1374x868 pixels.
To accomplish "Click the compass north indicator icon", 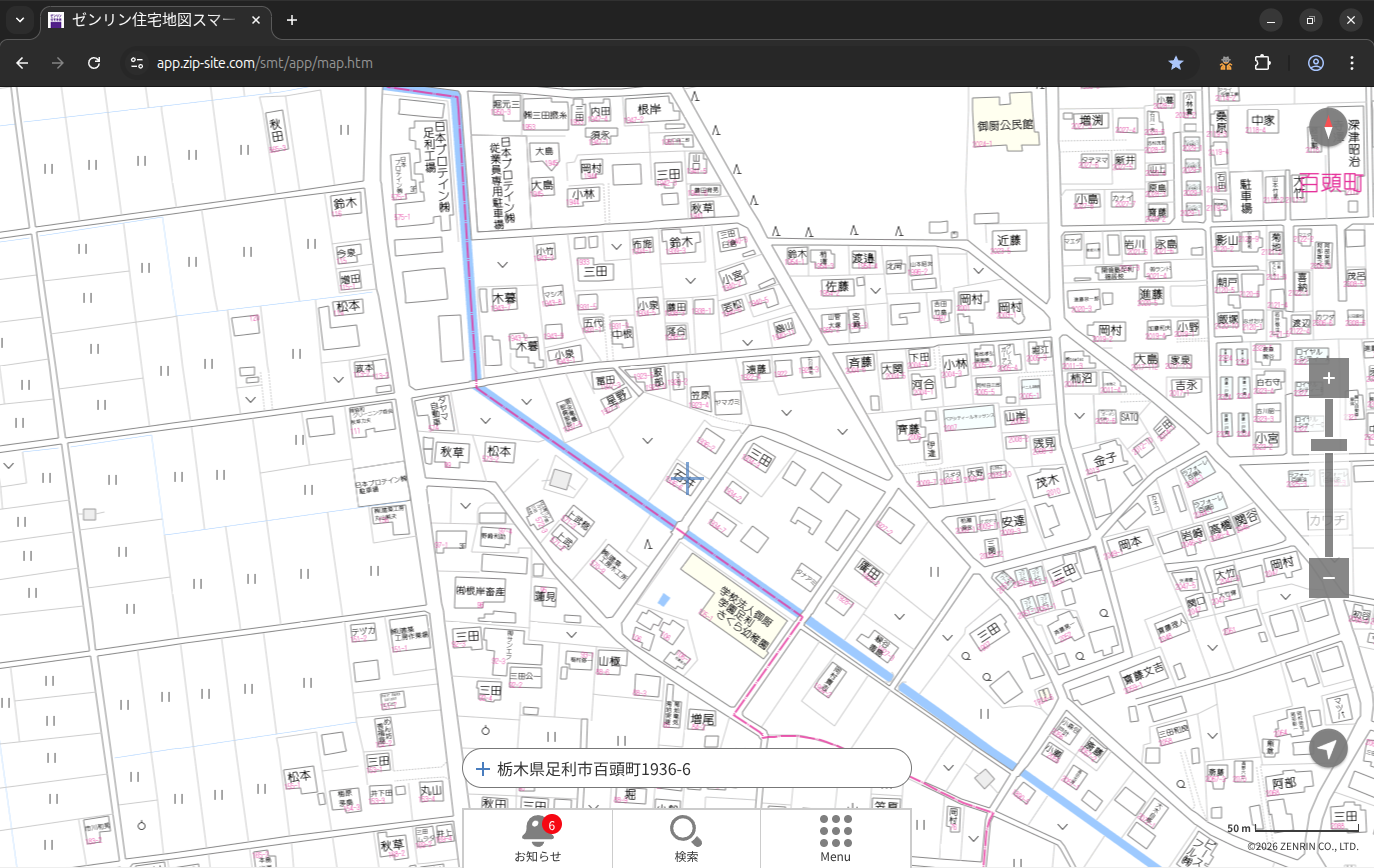I will coord(1328,128).
